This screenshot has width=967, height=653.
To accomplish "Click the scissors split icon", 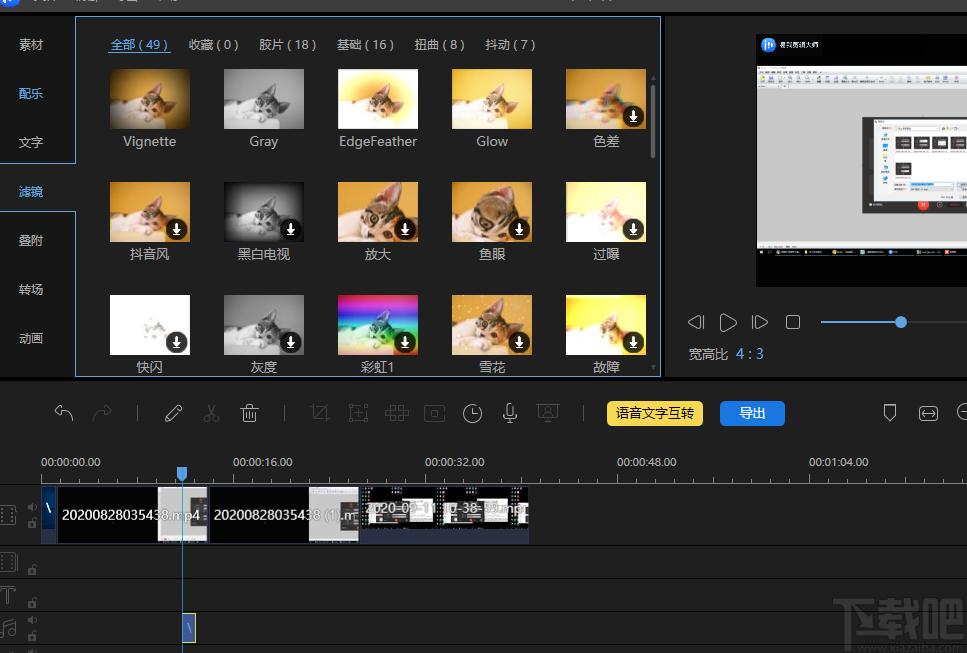I will click(x=212, y=413).
